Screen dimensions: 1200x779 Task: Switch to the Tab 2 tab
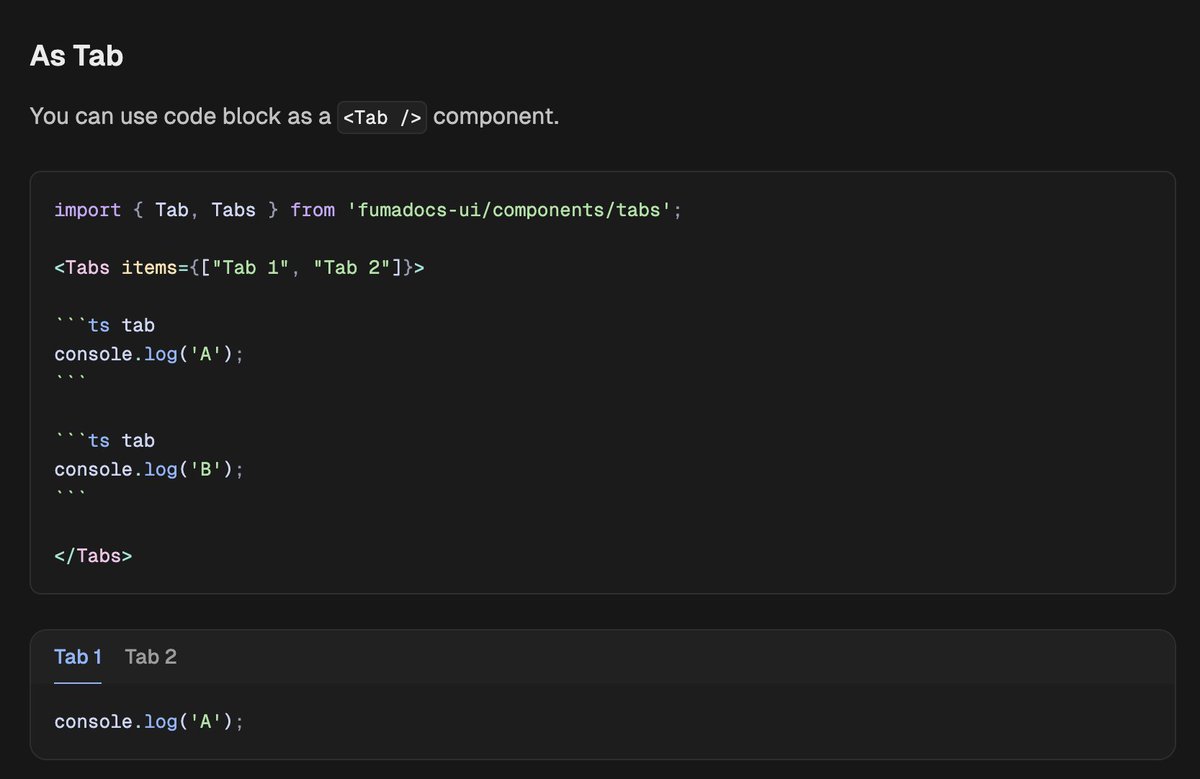151,657
